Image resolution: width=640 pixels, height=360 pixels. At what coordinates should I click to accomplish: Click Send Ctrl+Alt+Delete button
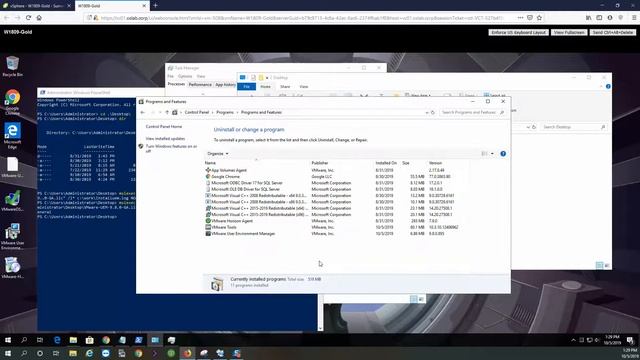coord(613,32)
